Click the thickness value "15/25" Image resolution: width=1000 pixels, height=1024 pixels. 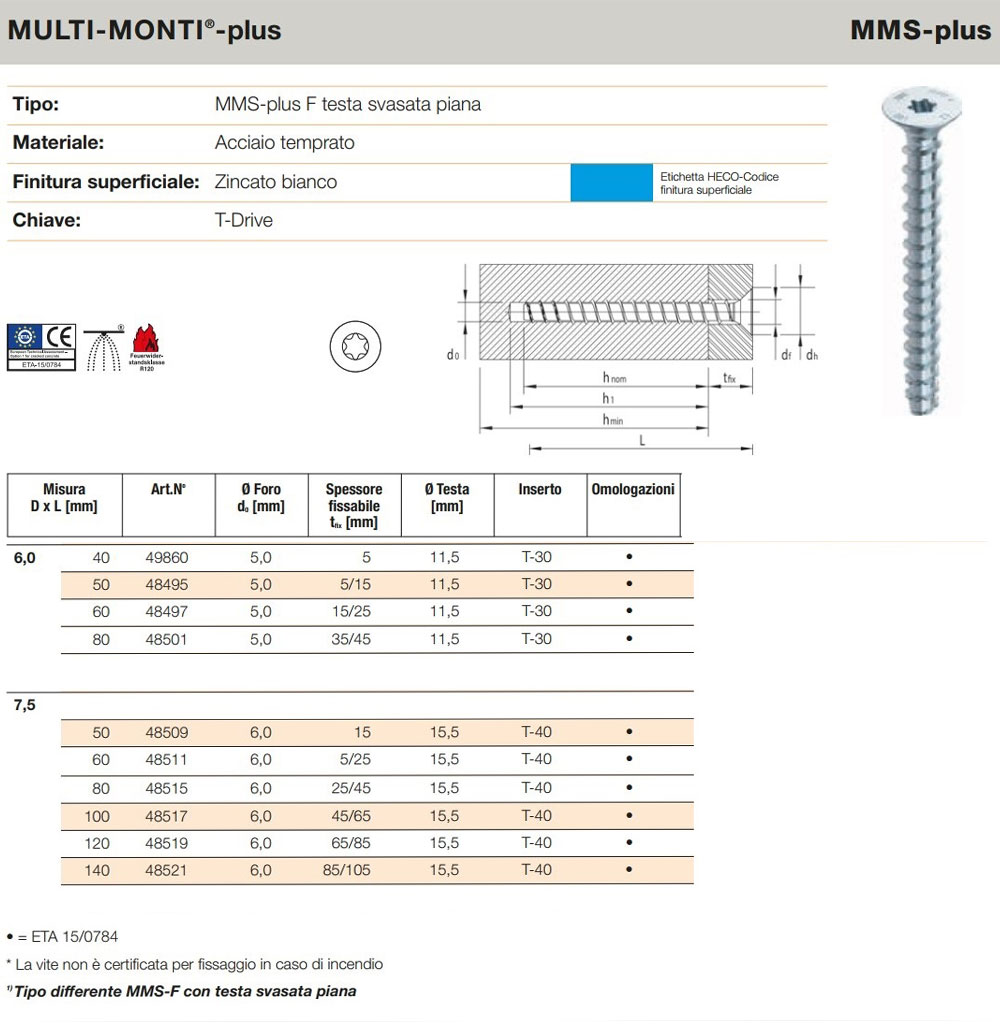pos(351,611)
